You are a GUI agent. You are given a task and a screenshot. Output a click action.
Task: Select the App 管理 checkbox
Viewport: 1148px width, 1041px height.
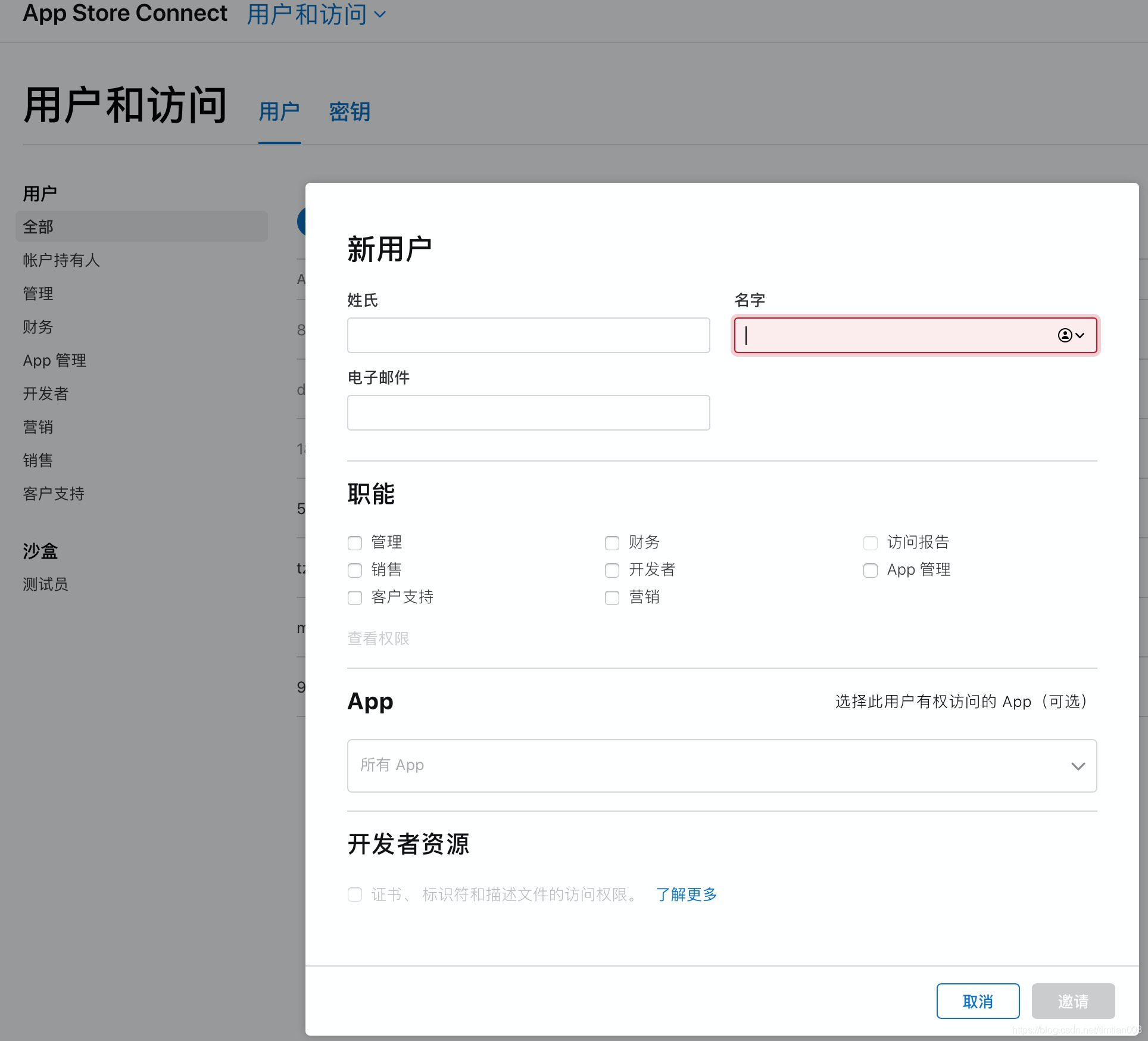click(871, 570)
